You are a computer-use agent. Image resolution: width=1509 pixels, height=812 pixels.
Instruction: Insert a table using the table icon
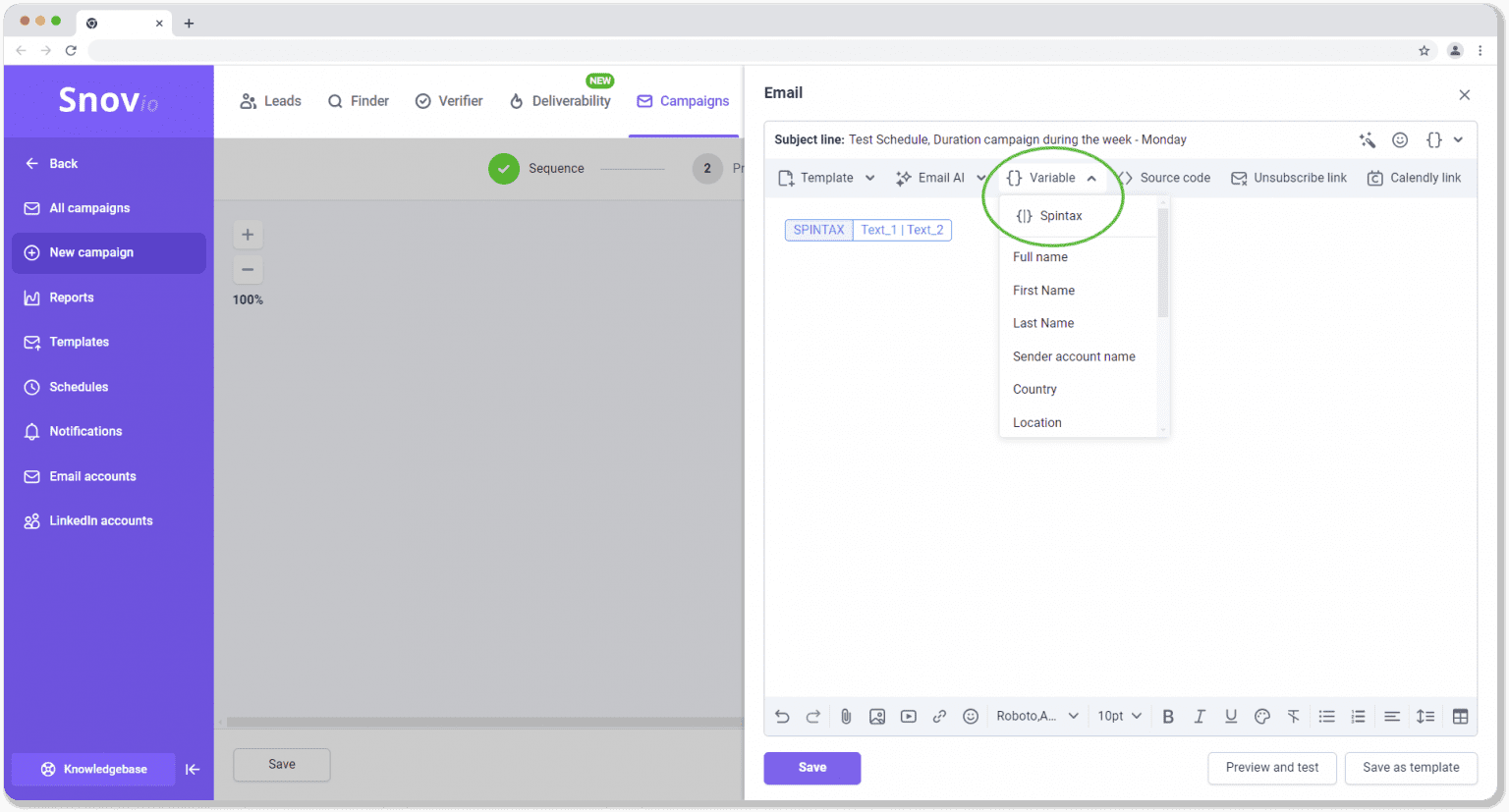click(1460, 717)
